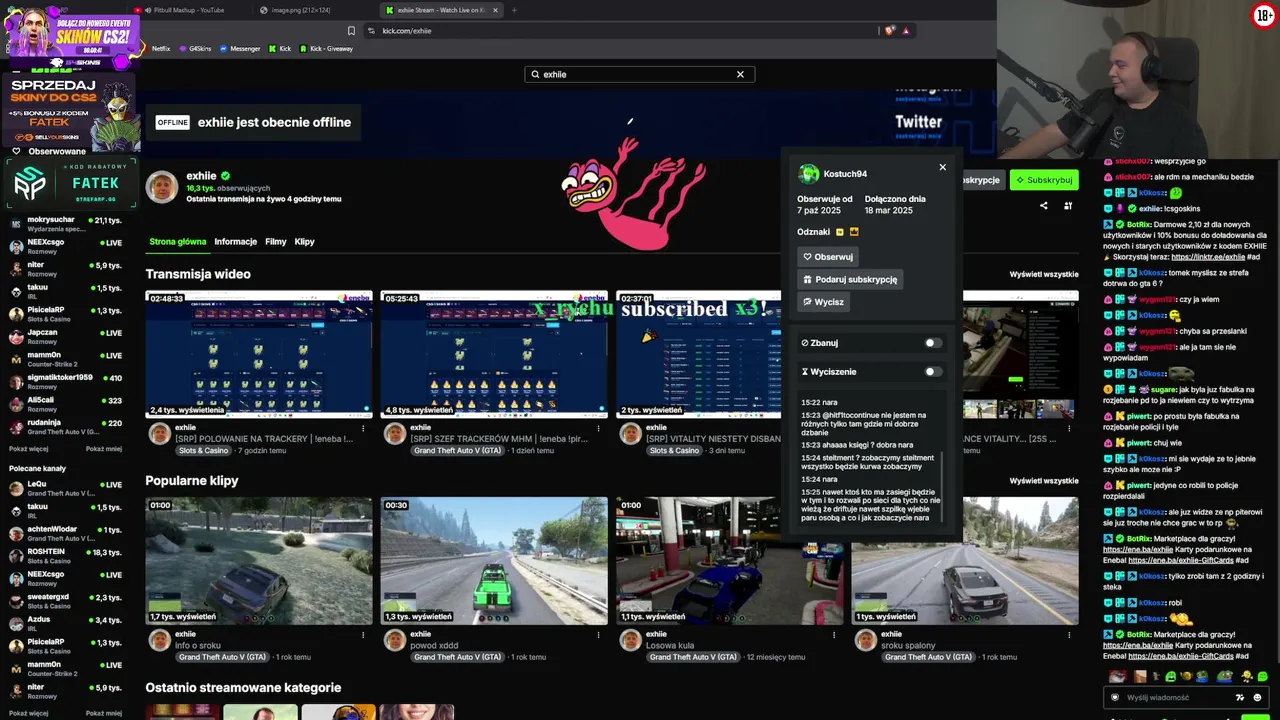This screenshot has height=720, width=1280.
Task: Click the crown badge under Odznaki
Action: pyautogui.click(x=854, y=232)
